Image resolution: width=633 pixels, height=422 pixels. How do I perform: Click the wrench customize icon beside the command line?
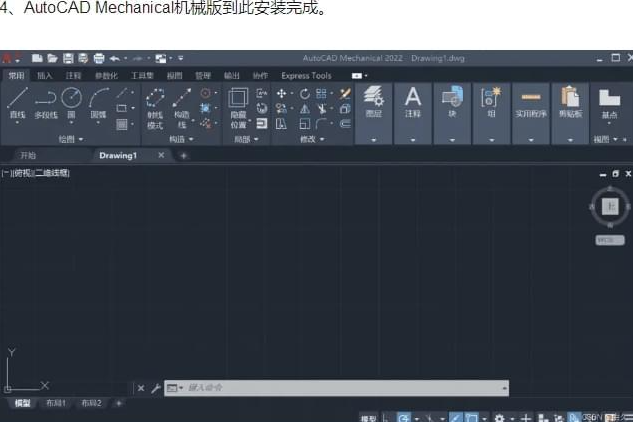pyautogui.click(x=156, y=388)
